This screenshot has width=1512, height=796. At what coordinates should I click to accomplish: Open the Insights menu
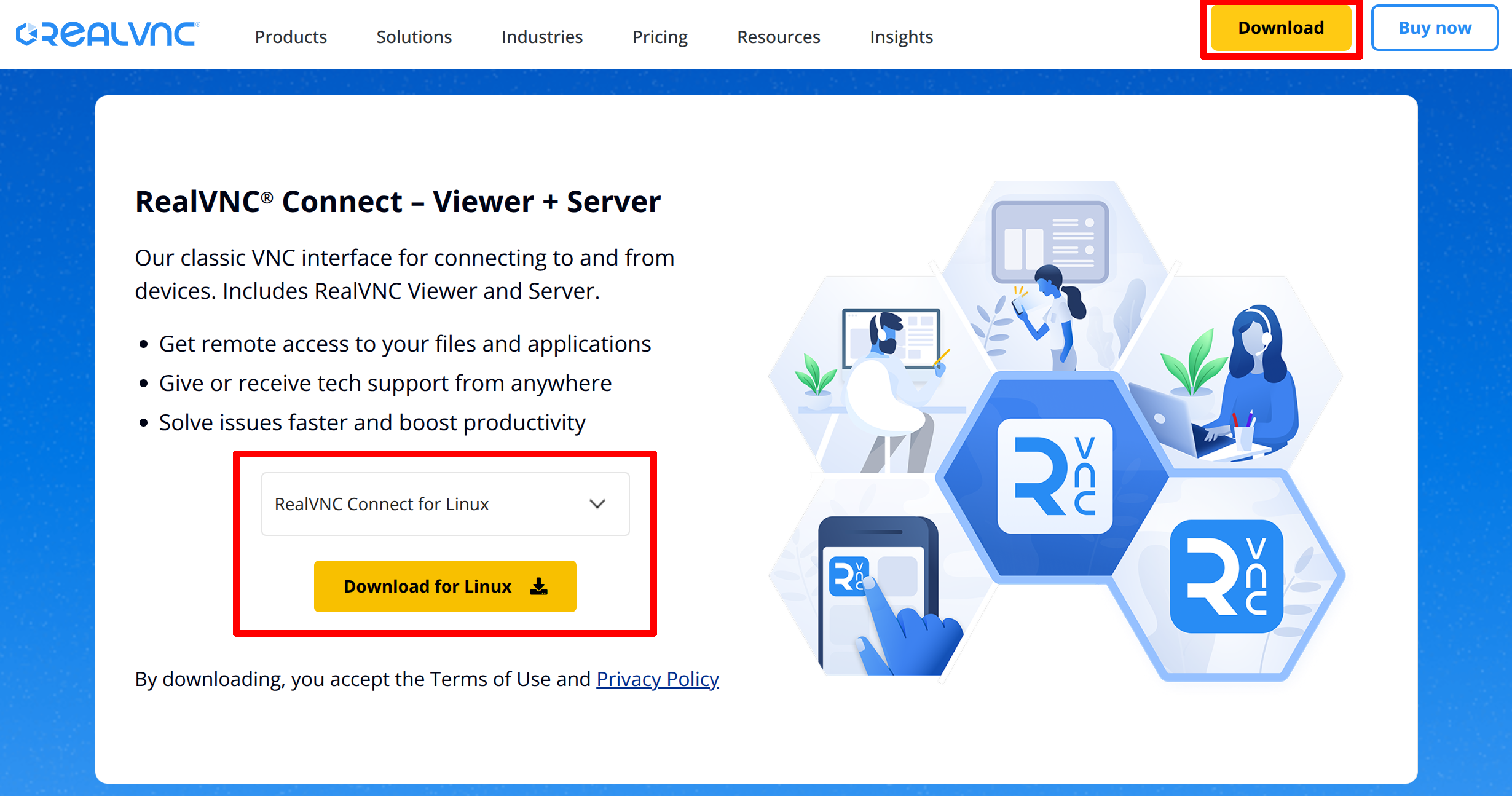901,37
